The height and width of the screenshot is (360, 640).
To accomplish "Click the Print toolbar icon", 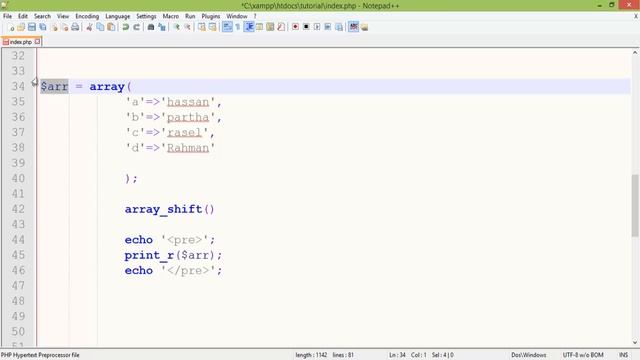I will point(75,27).
